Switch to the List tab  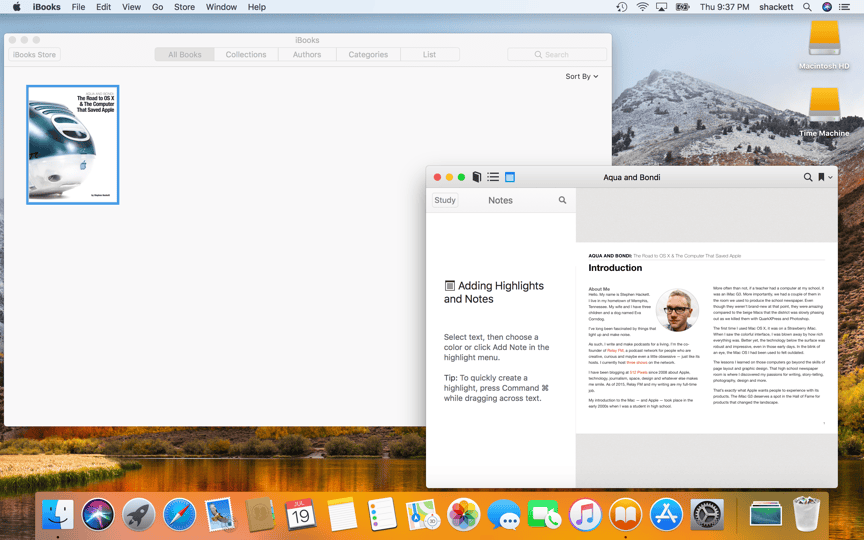[x=429, y=55]
